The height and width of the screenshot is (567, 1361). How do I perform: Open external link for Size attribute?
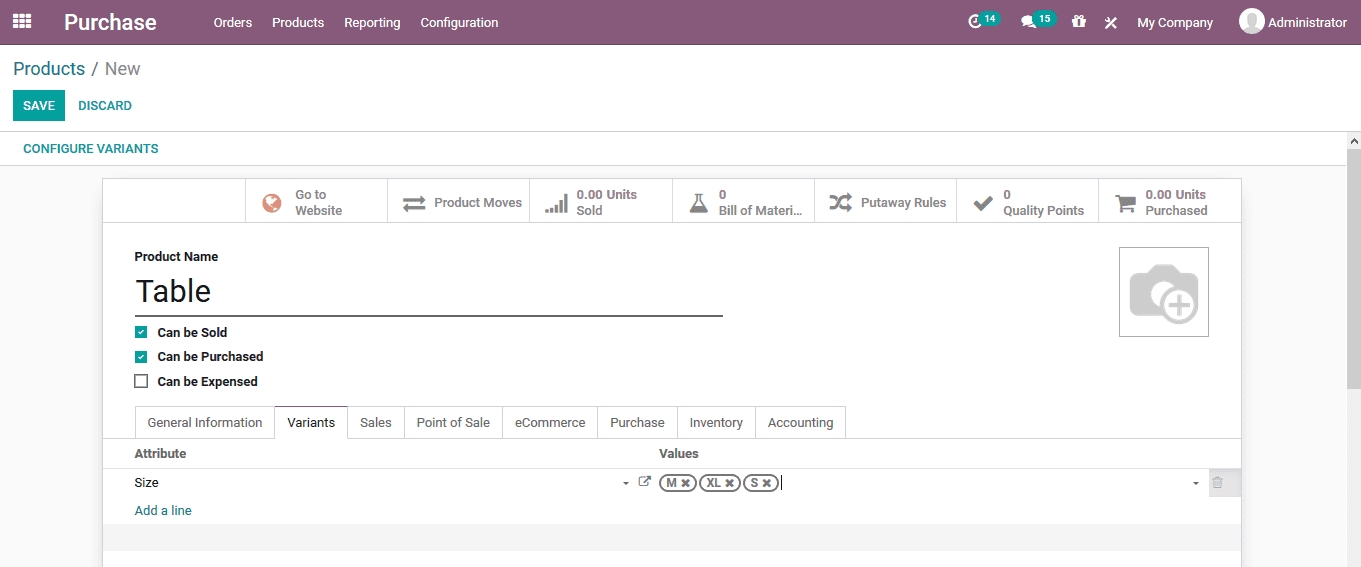click(644, 482)
